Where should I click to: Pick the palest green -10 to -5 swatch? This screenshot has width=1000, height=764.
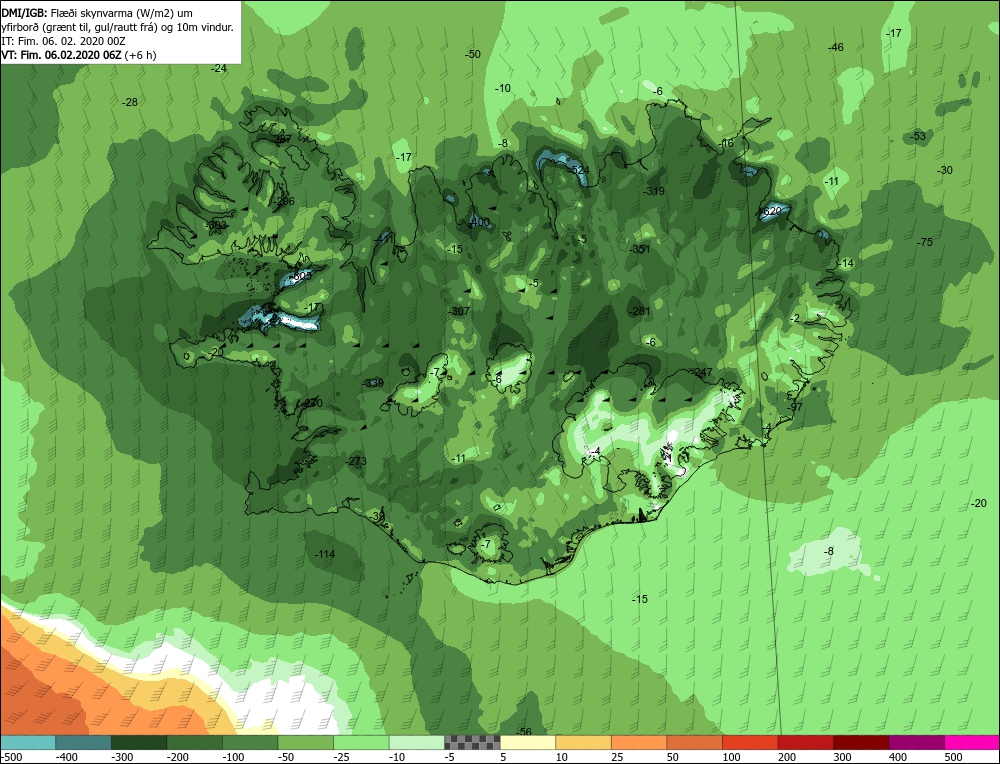click(416, 742)
